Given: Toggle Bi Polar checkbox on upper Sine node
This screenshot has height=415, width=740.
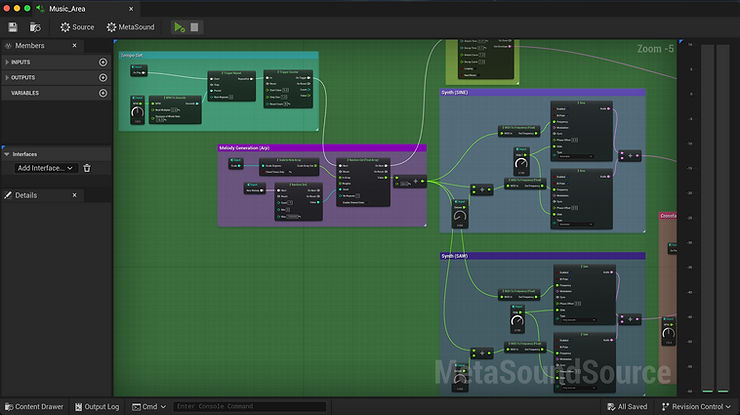Looking at the screenshot, I should click(567, 115).
